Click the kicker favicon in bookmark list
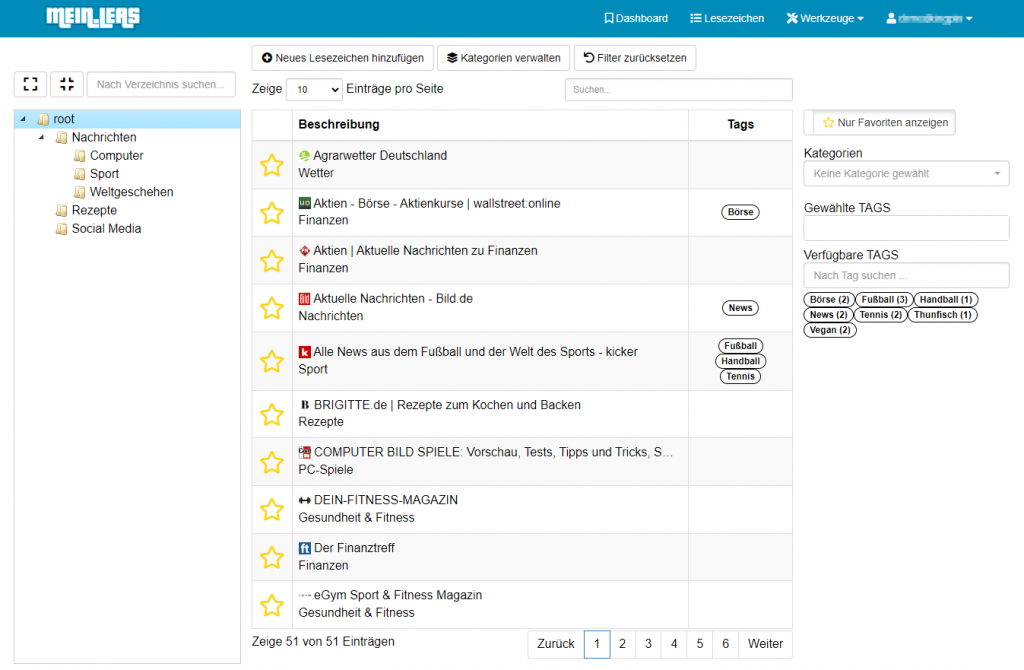 point(305,352)
